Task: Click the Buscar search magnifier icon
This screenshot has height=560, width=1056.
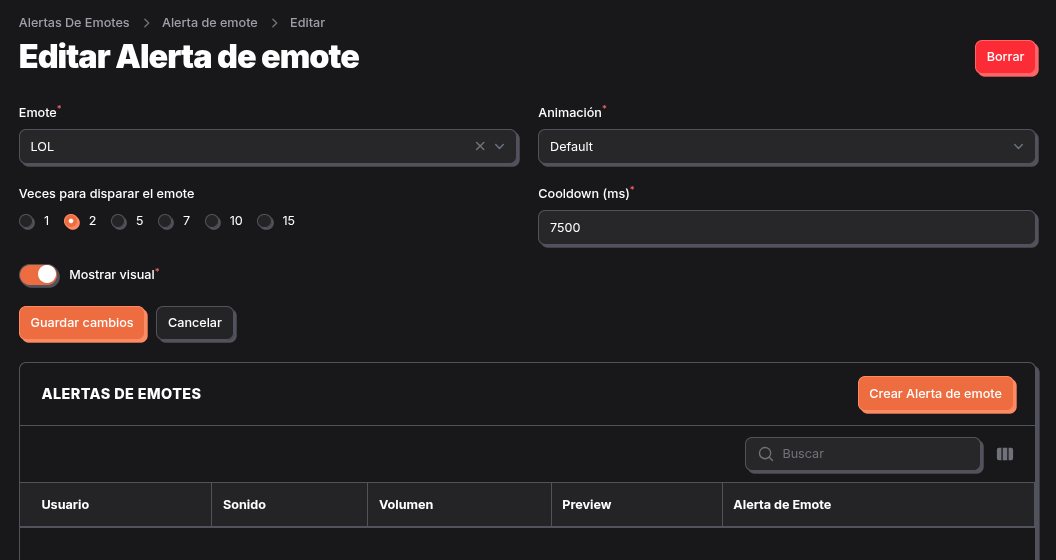Action: pos(766,454)
